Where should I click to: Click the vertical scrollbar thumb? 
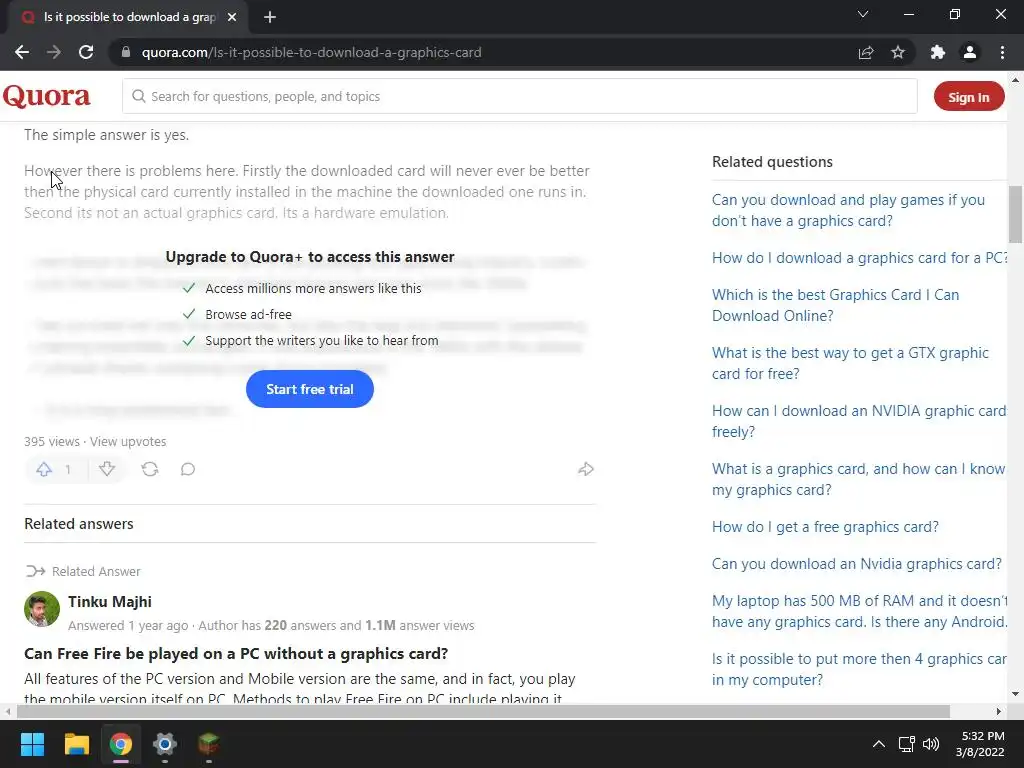(1016, 214)
